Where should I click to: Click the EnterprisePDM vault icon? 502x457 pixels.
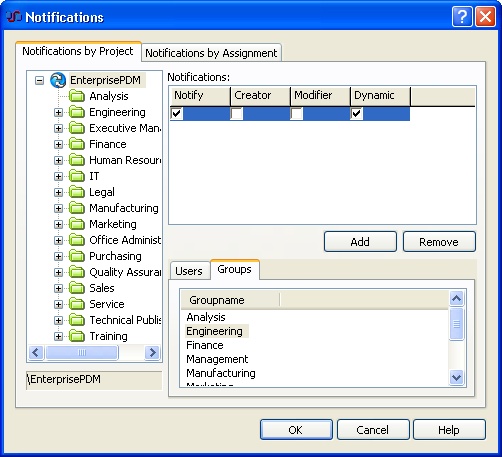tap(58, 80)
